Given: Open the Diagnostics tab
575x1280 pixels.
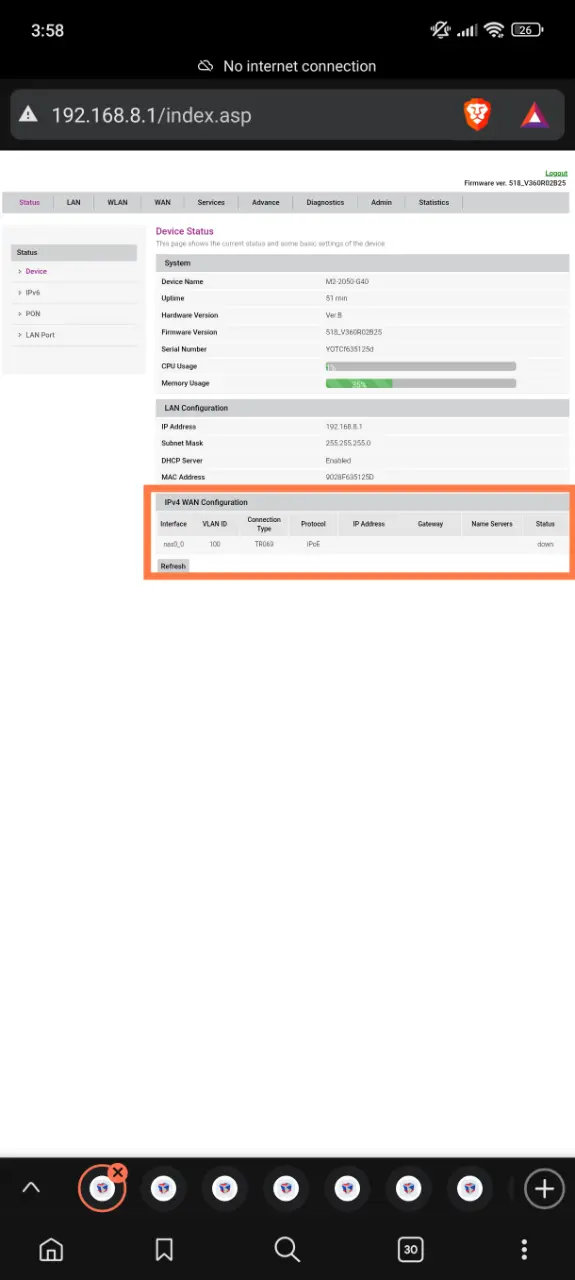Looking at the screenshot, I should 325,202.
